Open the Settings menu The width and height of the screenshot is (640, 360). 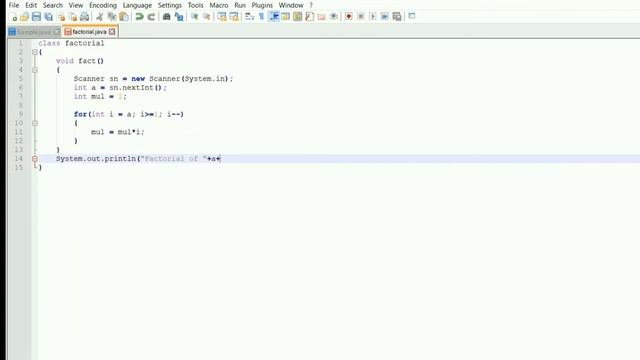(170, 5)
